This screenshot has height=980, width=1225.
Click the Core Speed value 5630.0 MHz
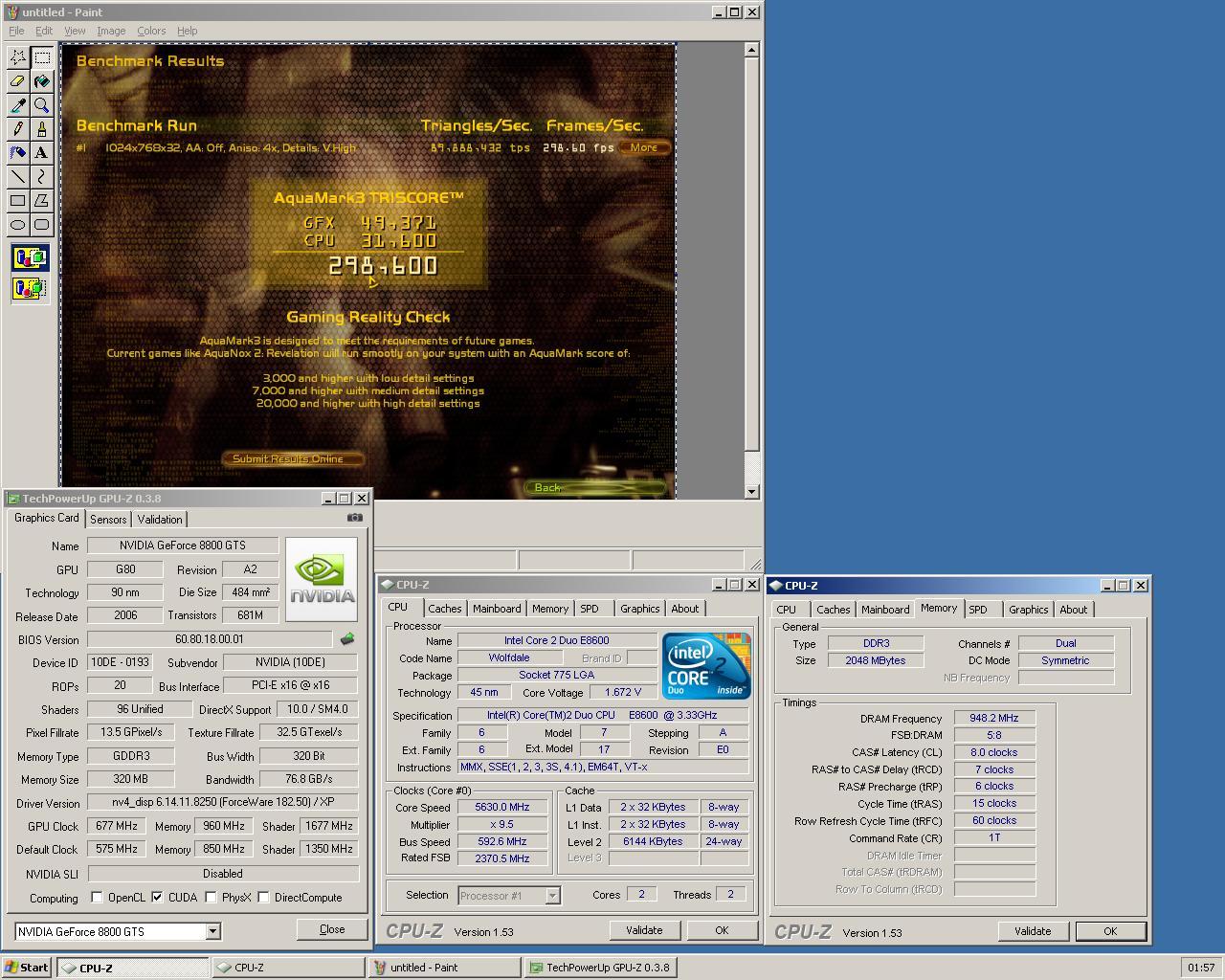pyautogui.click(x=503, y=807)
